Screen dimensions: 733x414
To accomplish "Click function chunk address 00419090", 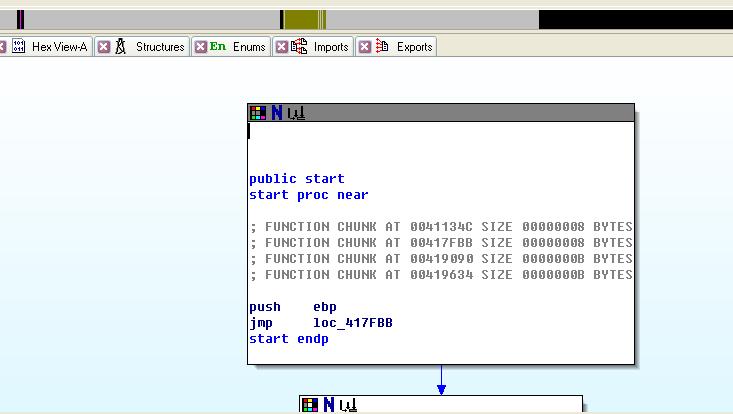I will 441,259.
